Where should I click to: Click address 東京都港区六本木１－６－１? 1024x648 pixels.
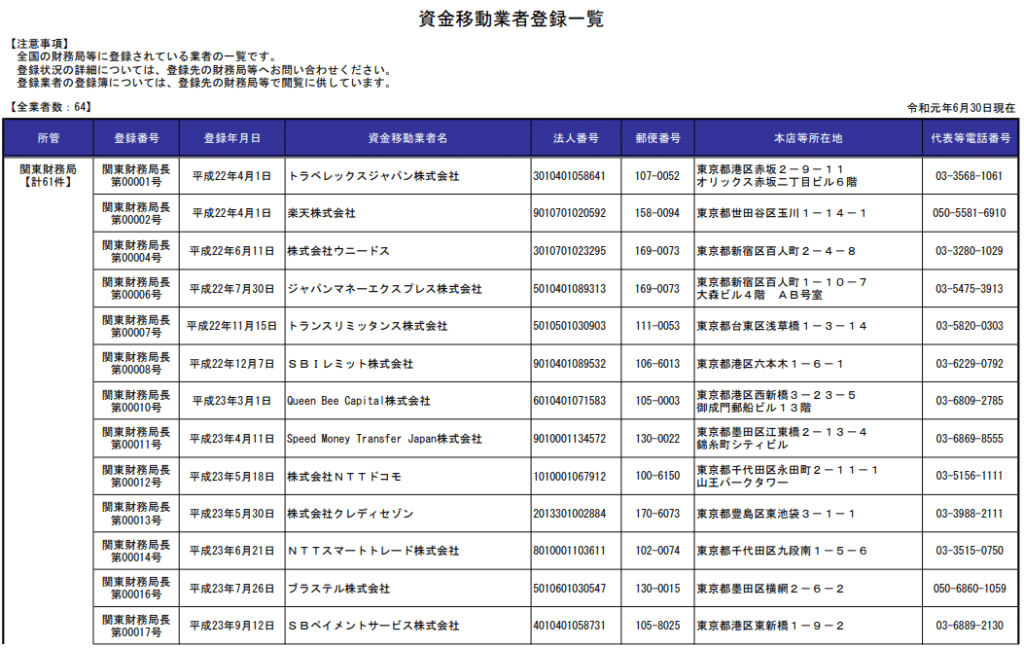pyautogui.click(x=770, y=364)
